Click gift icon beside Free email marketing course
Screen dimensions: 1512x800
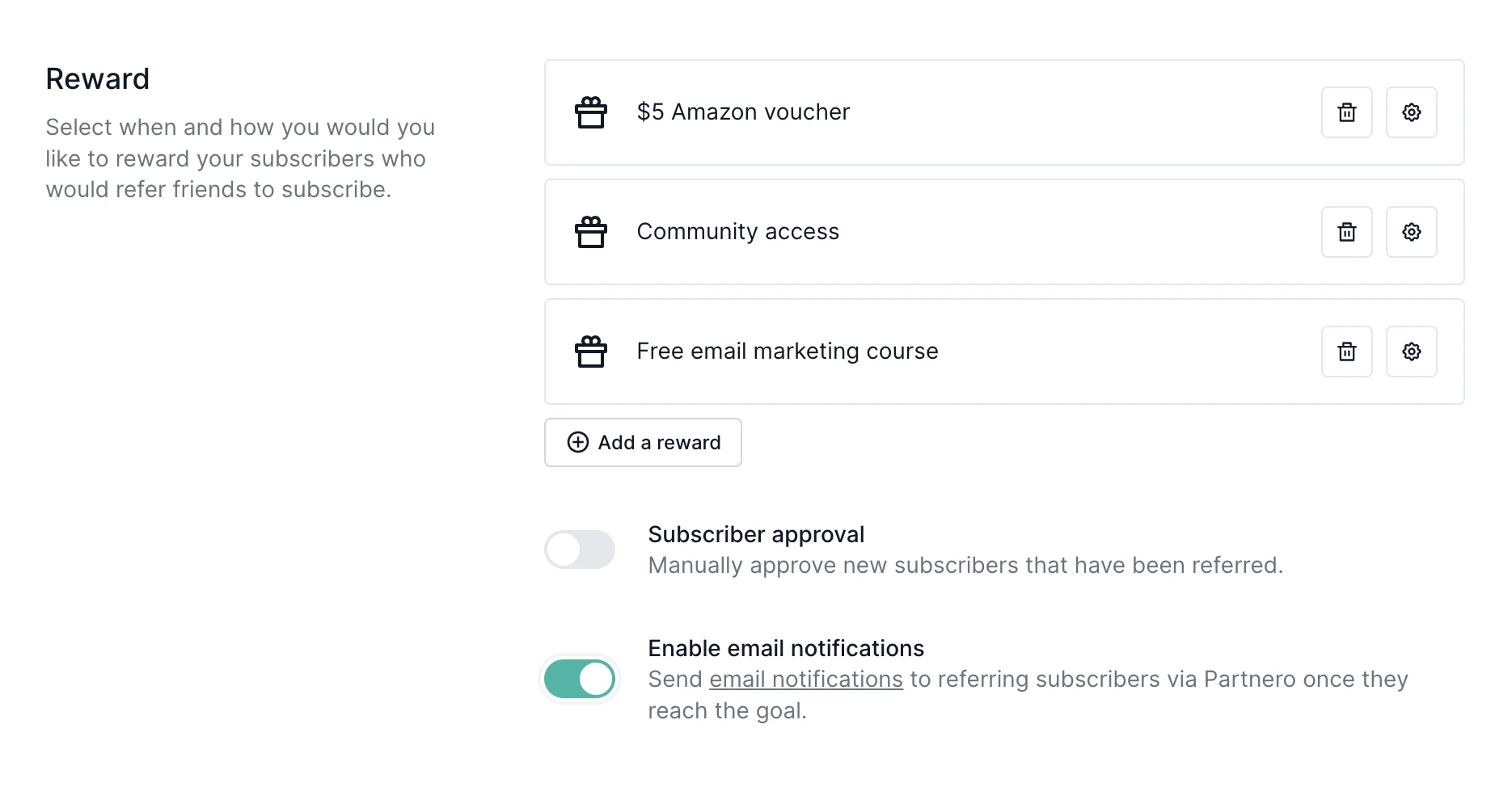pos(591,352)
